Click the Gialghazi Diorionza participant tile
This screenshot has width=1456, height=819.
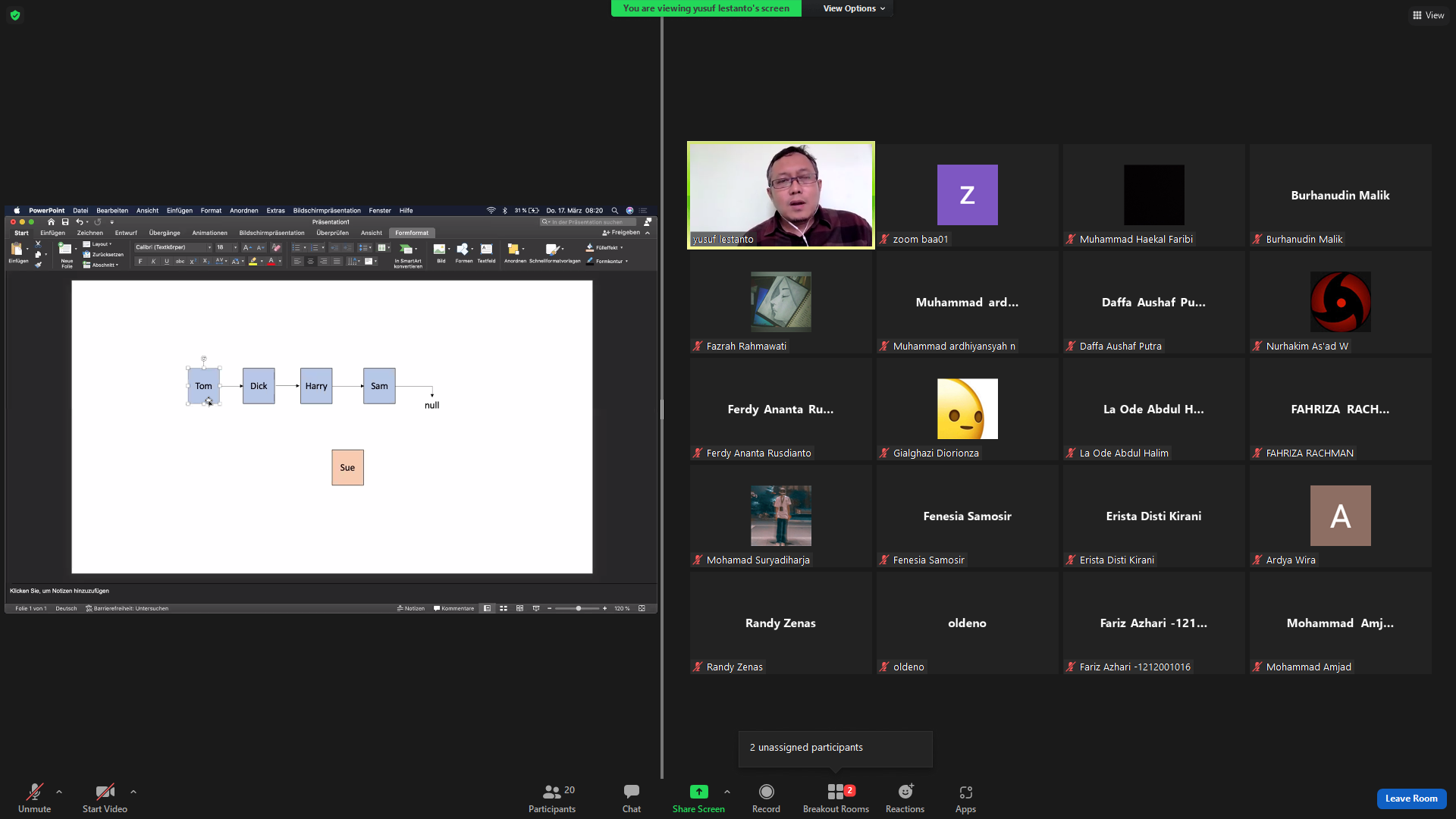[968, 409]
